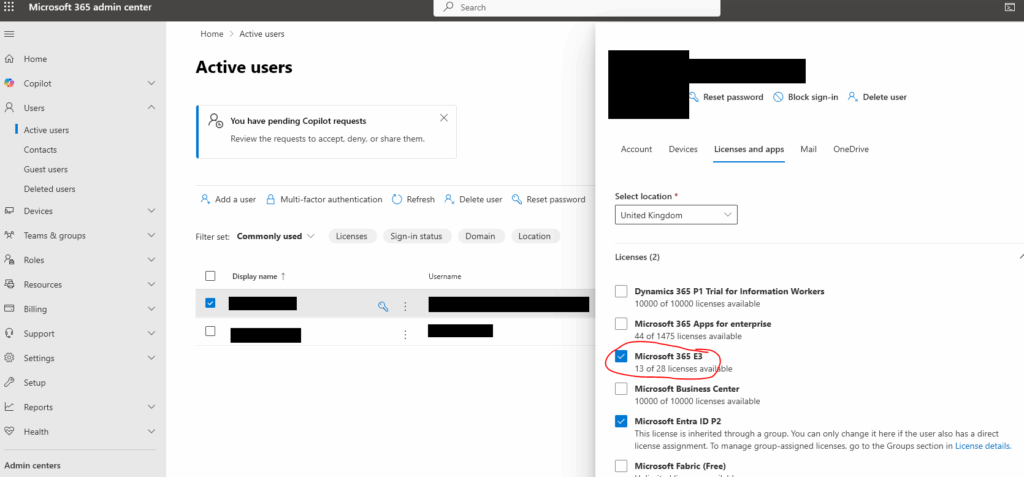Expand the Teams & groups sidebar section
Screen dimensions: 1024x477
click(x=151, y=236)
